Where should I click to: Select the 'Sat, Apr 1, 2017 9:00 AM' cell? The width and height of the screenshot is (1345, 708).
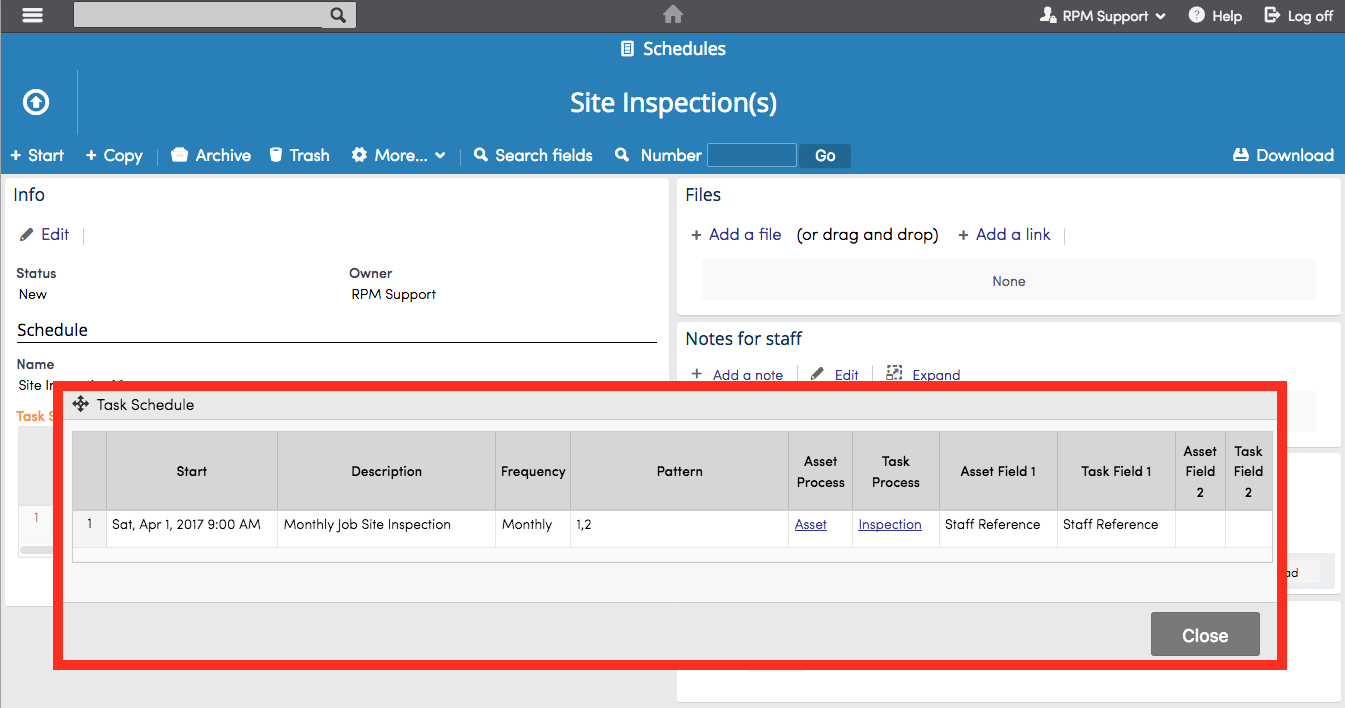192,529
